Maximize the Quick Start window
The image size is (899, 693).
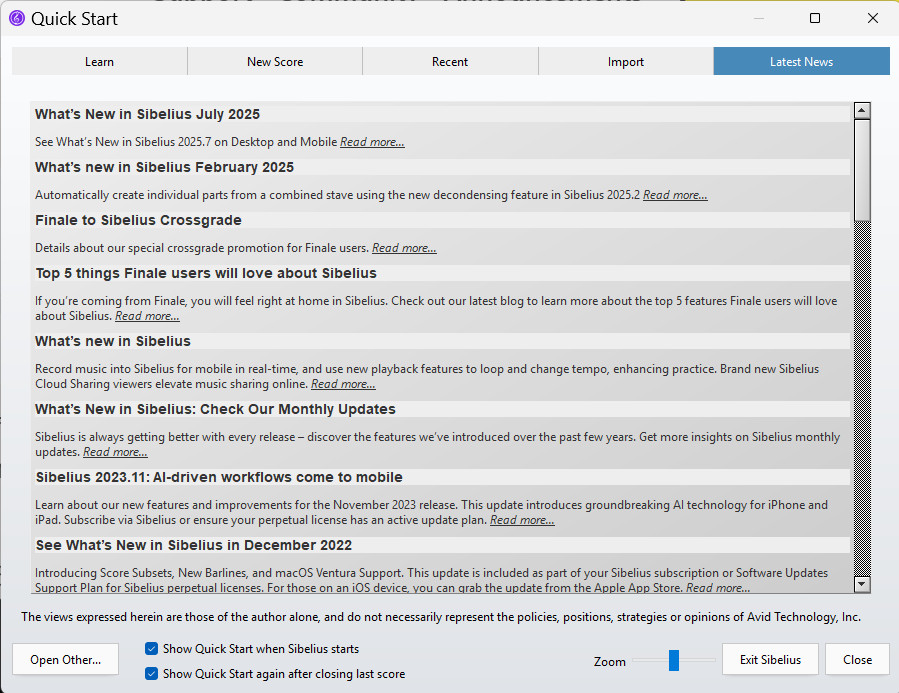coord(815,18)
